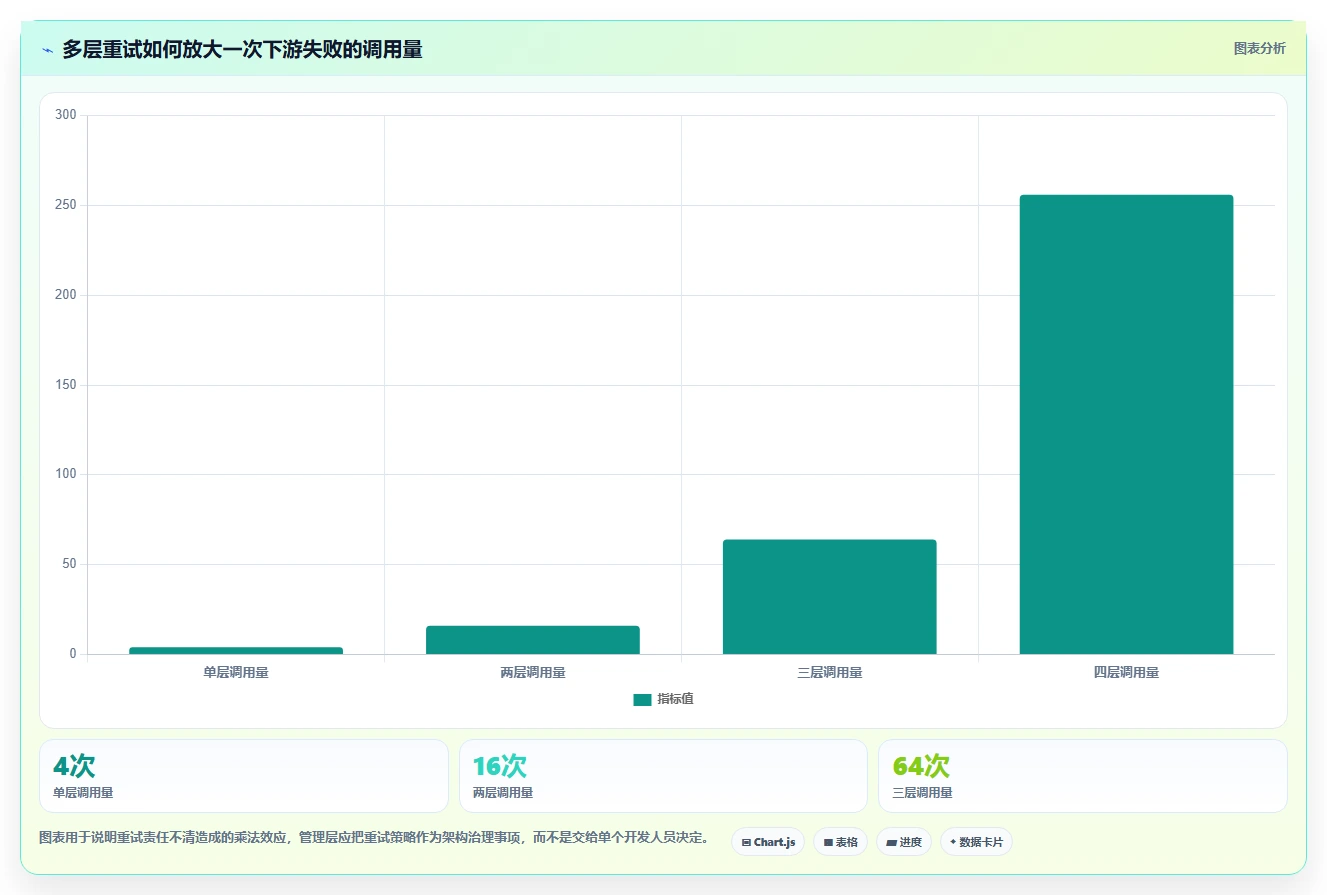
Task: Click the chart title 多层重试如何放大一次下游失败的调用量
Action: point(242,49)
